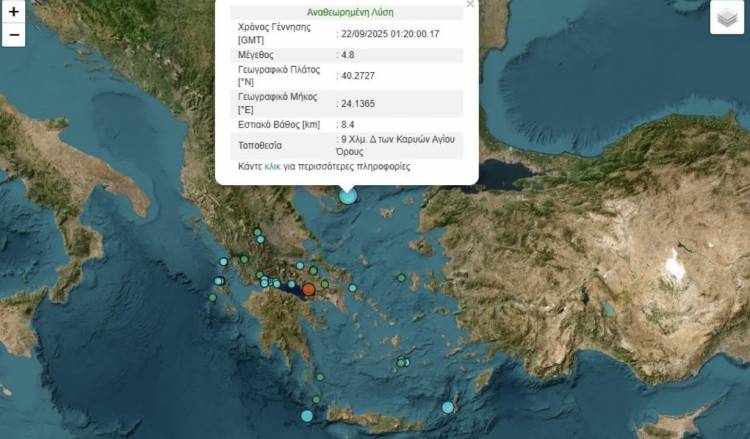Select green marker just northwest of Crete

pos(315,400)
